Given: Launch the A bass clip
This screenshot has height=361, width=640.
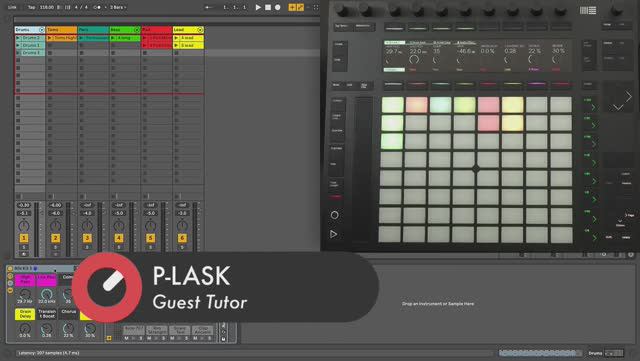Looking at the screenshot, I should (x=113, y=38).
